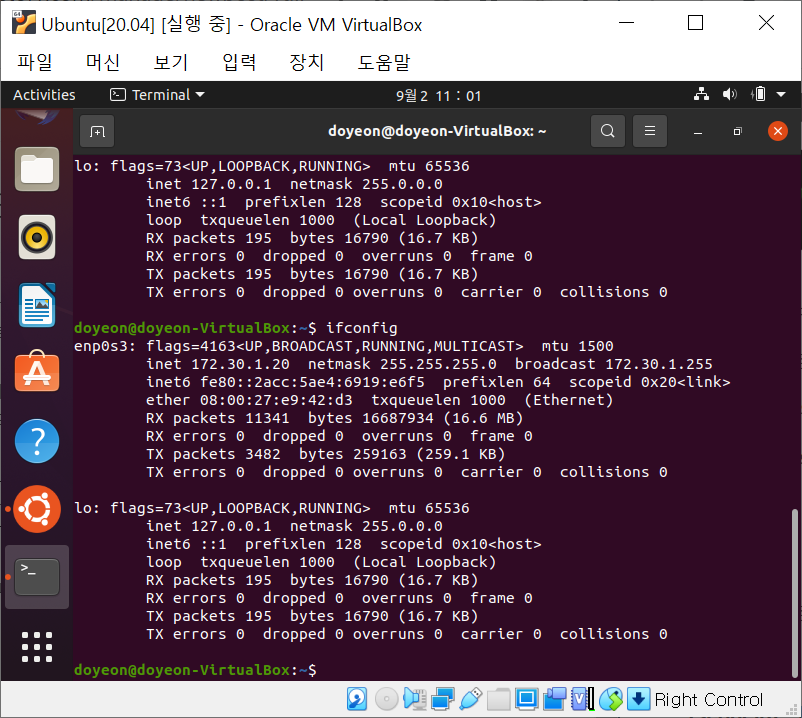
Task: Close the terminal with orange X
Action: [777, 131]
